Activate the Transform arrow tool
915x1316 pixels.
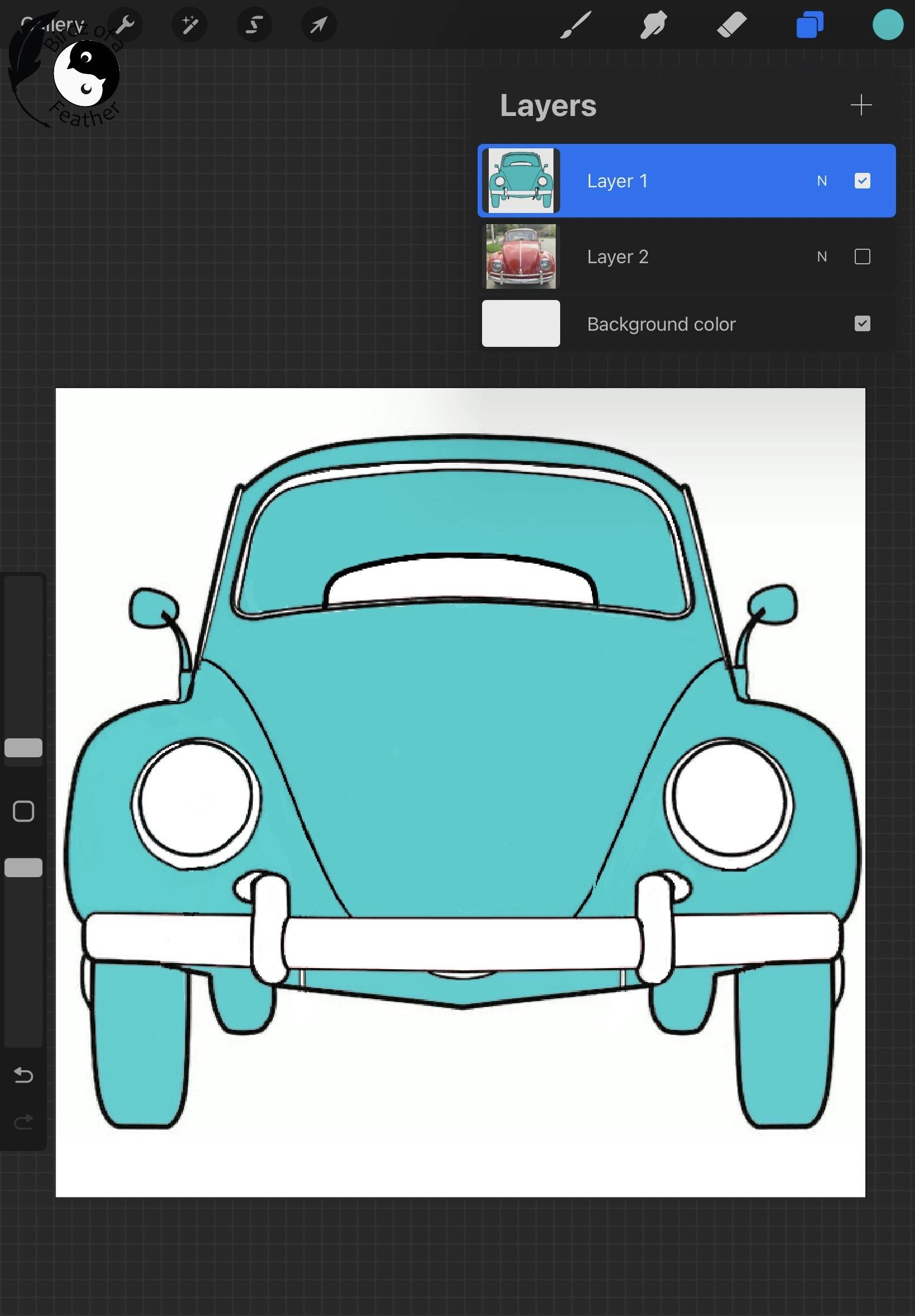pos(319,25)
